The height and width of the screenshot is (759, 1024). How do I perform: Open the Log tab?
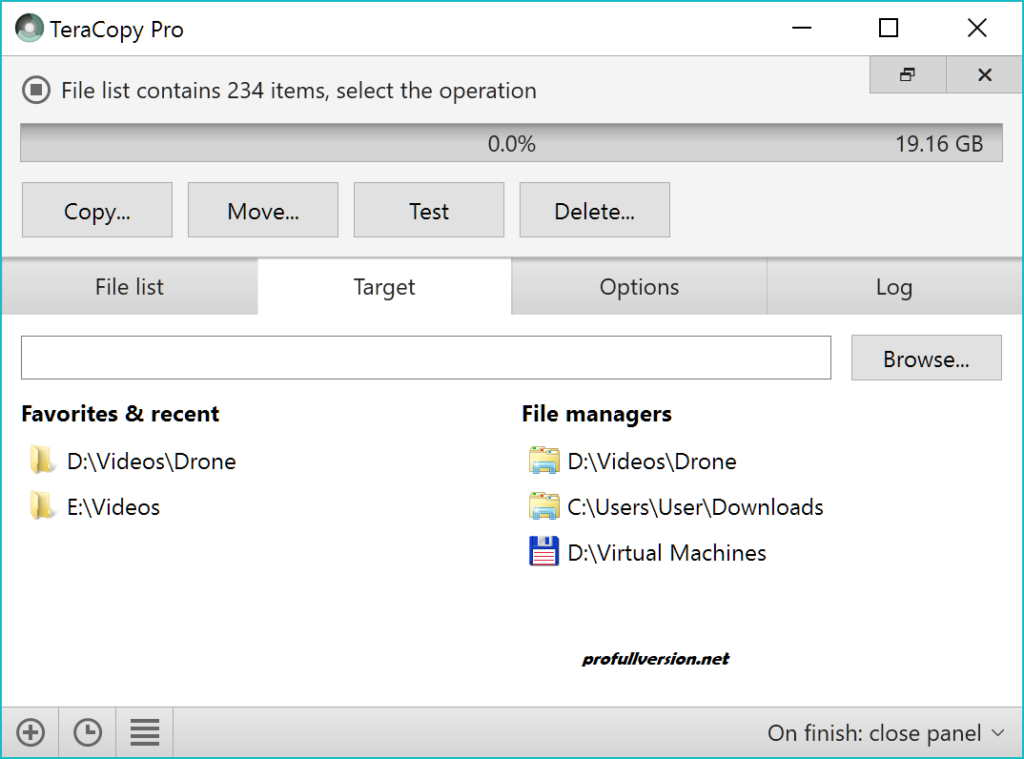tap(893, 287)
